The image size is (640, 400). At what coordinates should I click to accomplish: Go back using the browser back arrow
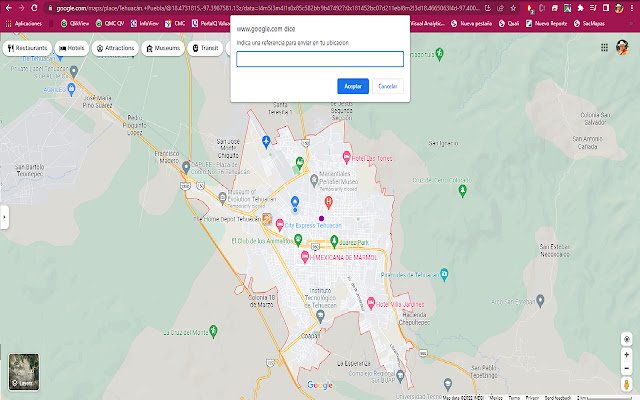(9, 8)
